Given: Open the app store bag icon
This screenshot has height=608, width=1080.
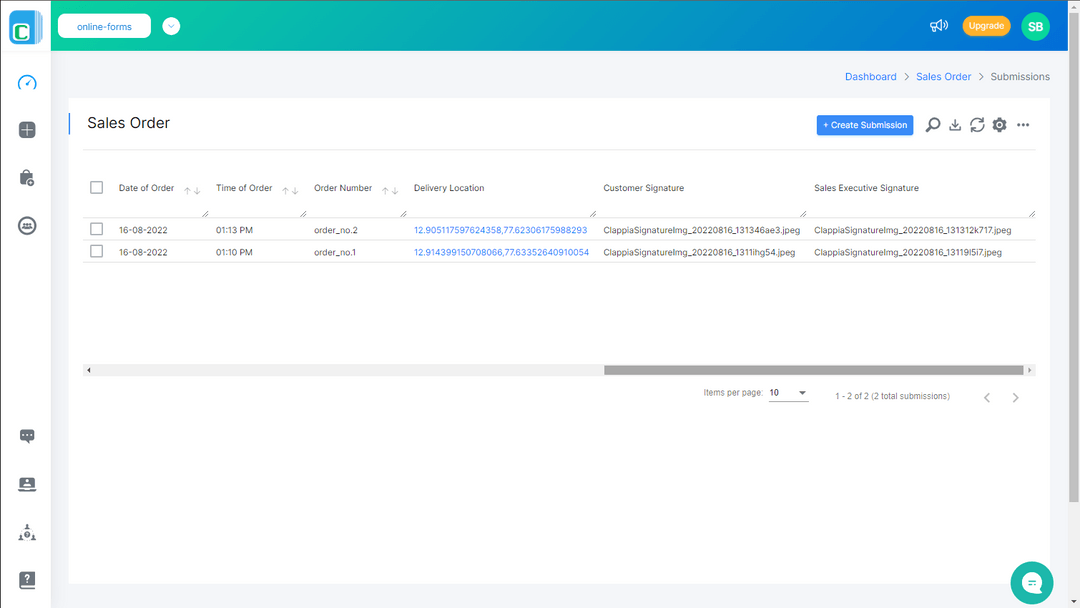Looking at the screenshot, I should point(26,177).
